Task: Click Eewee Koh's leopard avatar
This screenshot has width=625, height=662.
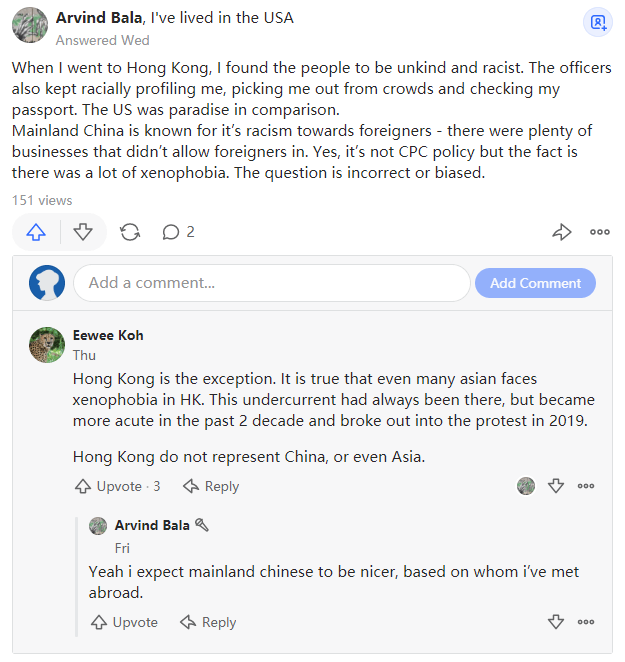Action: click(48, 345)
